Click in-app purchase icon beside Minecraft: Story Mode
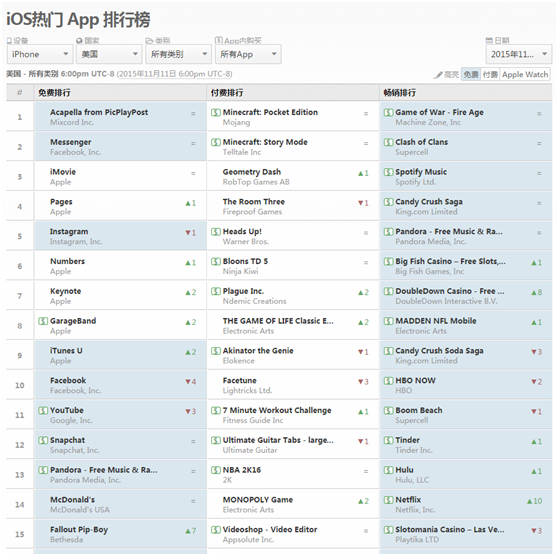Screen dimensions: 558x556 point(216,142)
